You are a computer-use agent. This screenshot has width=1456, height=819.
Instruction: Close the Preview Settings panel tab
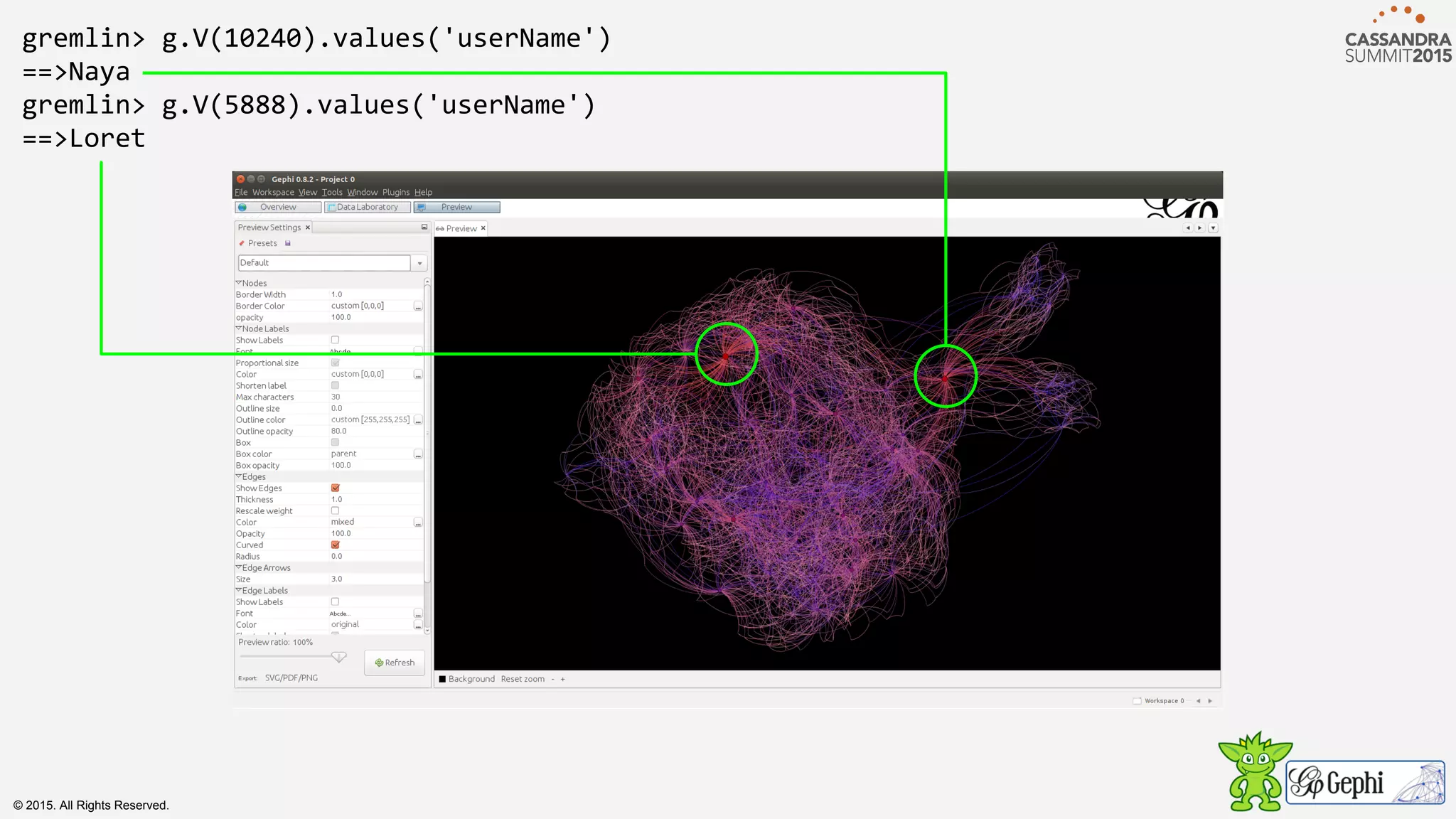[x=308, y=227]
